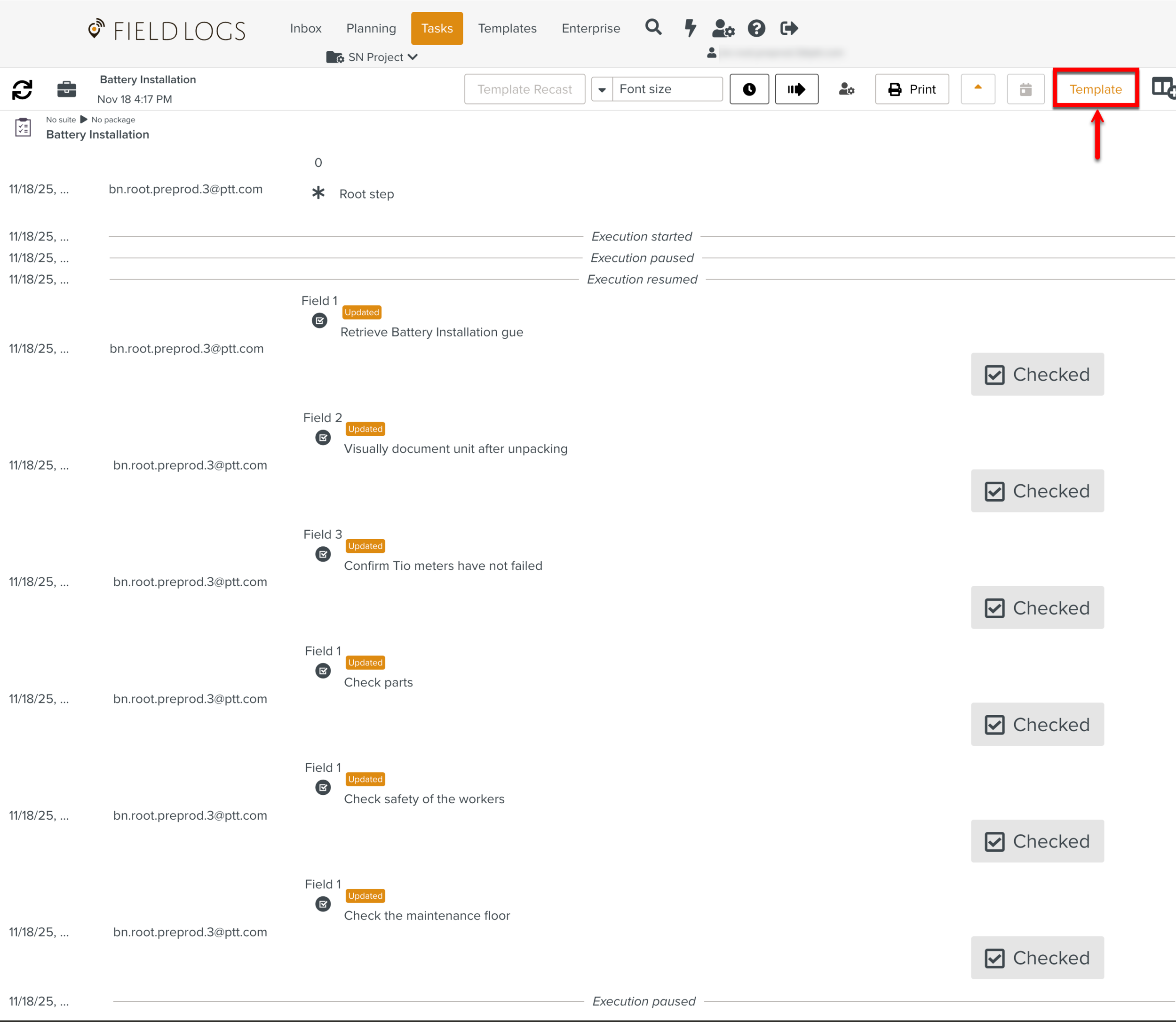Open the Templates menu item

pyautogui.click(x=507, y=29)
